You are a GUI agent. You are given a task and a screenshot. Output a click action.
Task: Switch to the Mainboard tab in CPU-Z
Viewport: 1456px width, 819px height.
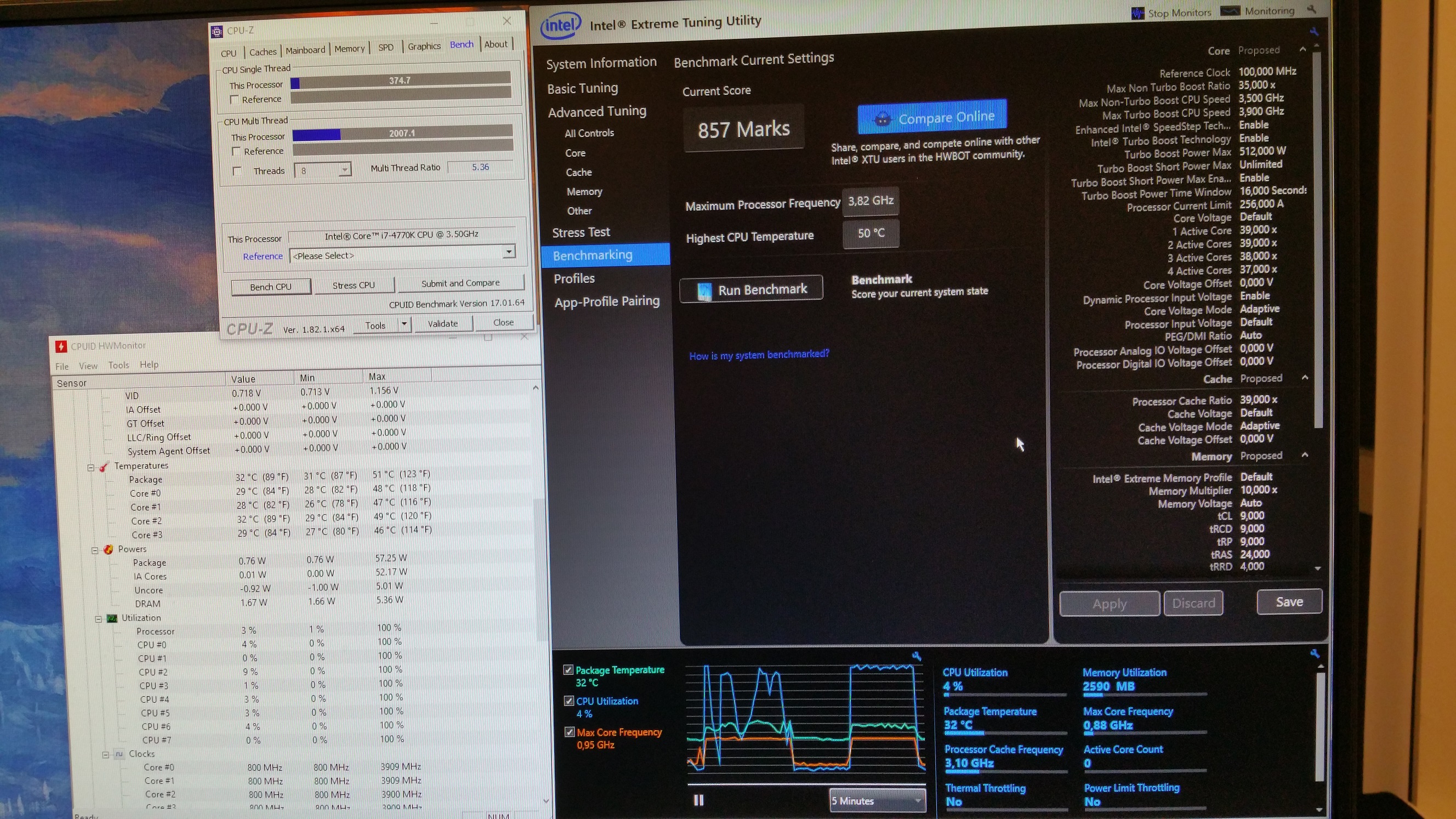(305, 50)
